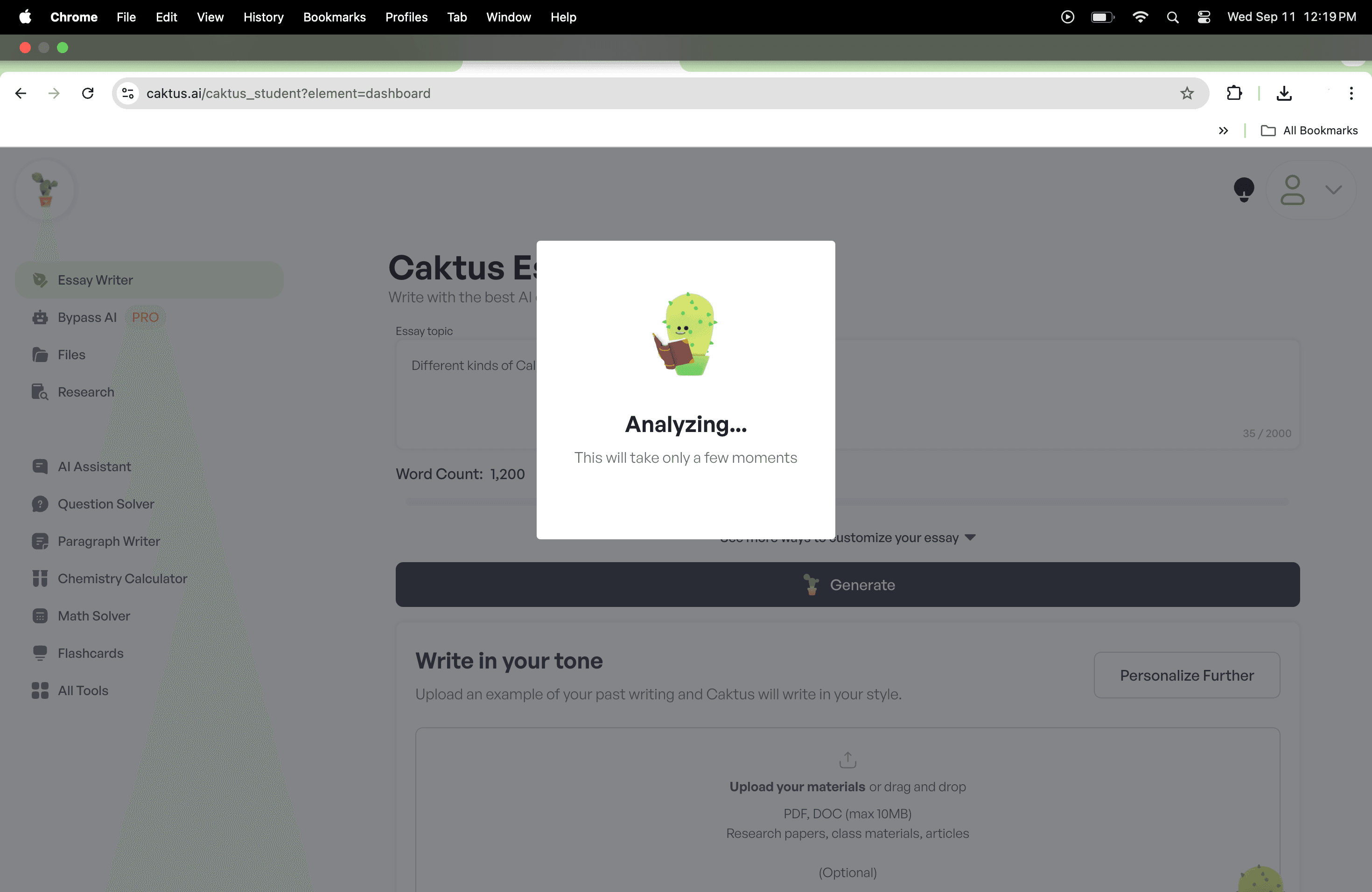Open macOS Control Center toggles
Viewport: 1372px width, 892px height.
(x=1204, y=17)
